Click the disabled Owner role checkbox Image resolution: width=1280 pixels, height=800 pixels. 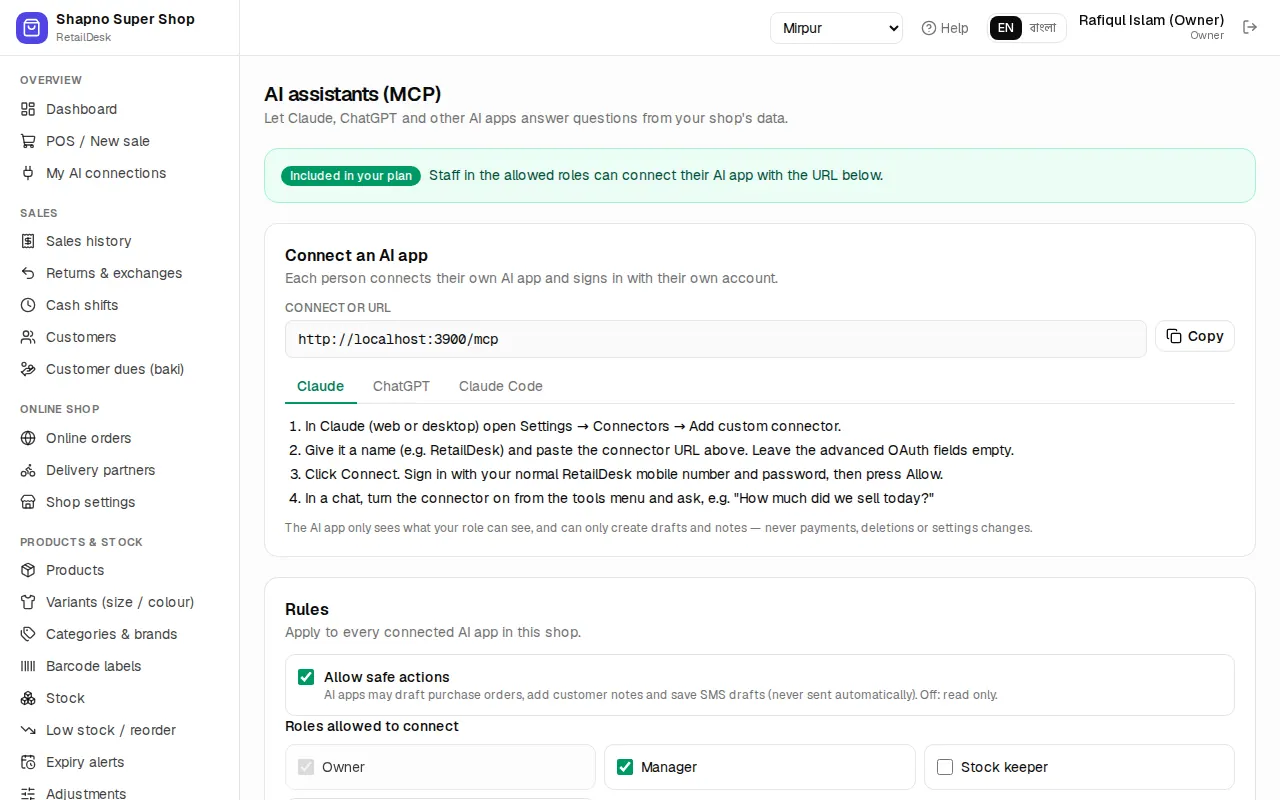[x=306, y=767]
